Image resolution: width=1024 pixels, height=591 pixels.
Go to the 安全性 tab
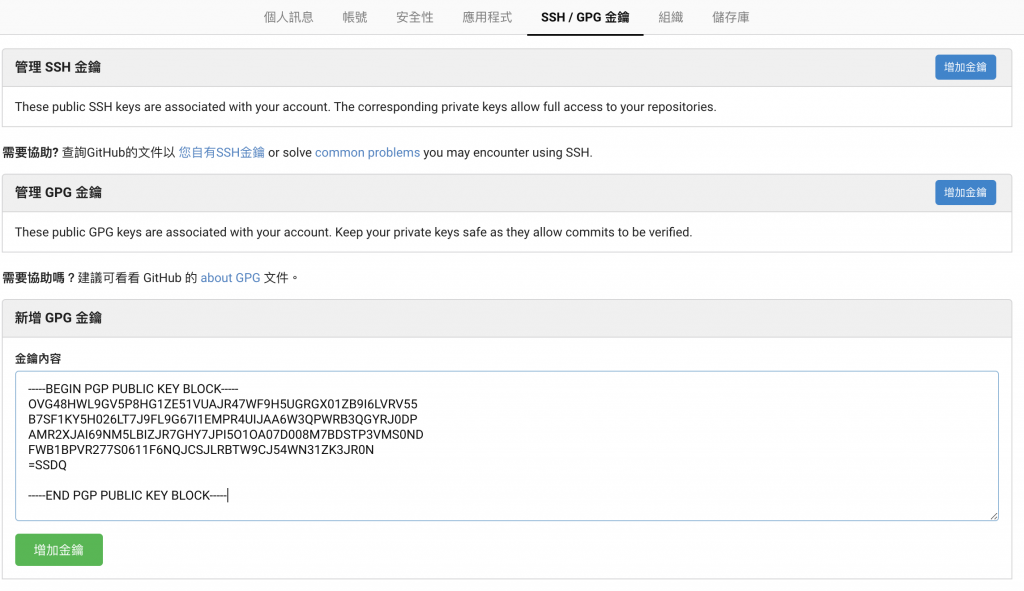(414, 17)
